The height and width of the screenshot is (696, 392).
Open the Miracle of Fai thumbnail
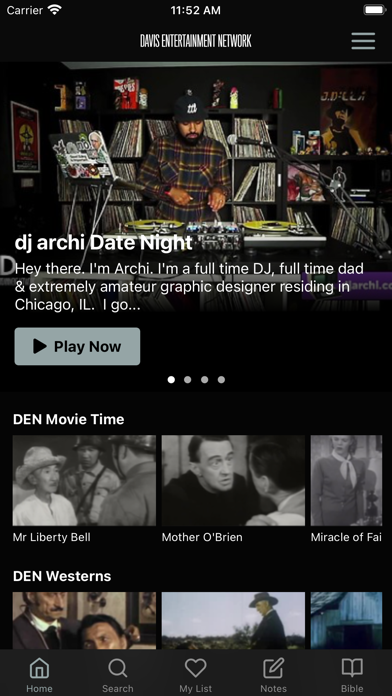point(346,480)
